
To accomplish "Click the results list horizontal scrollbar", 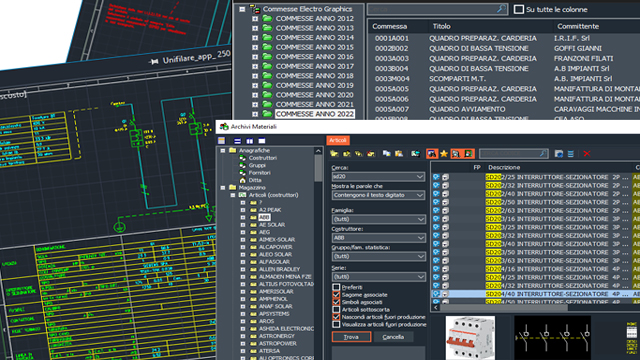I will point(503,308).
